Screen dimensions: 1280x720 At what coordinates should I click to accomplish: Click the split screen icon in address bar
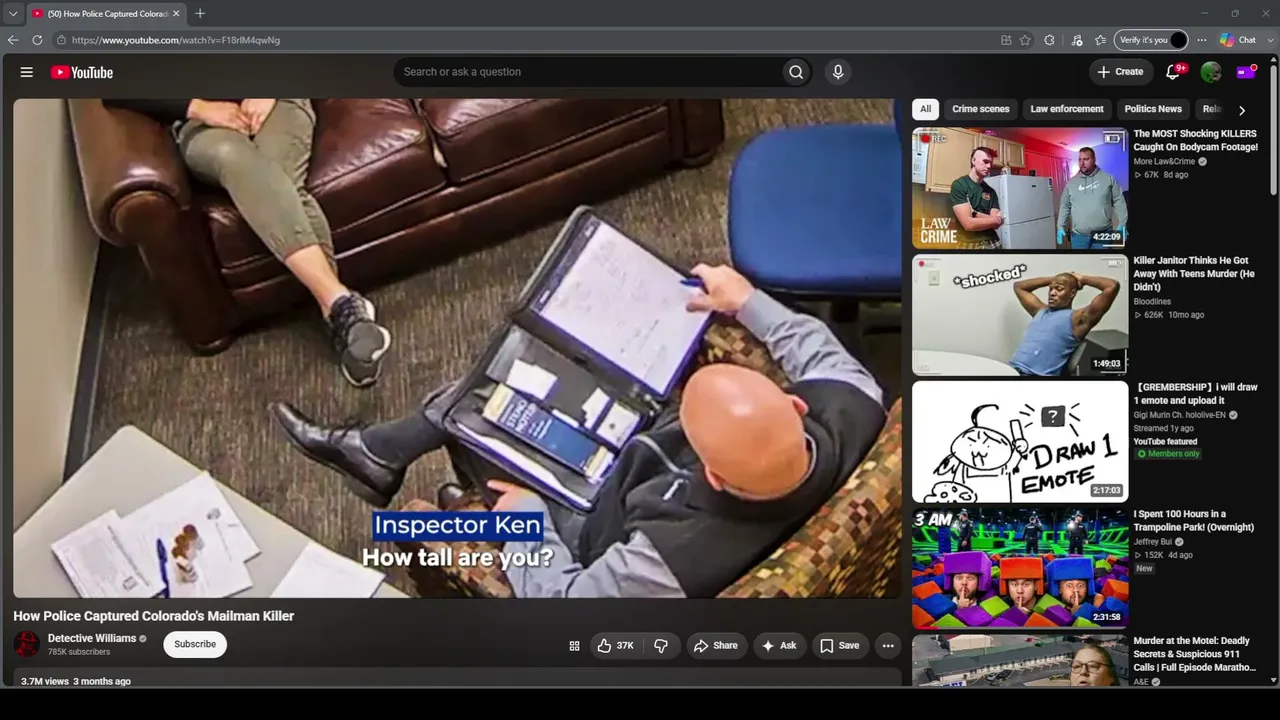pos(1006,40)
